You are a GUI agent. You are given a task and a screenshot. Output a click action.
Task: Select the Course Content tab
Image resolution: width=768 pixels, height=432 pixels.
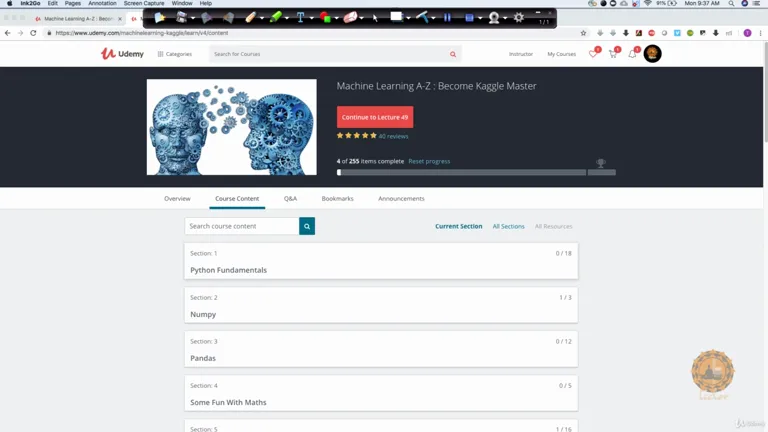click(237, 198)
